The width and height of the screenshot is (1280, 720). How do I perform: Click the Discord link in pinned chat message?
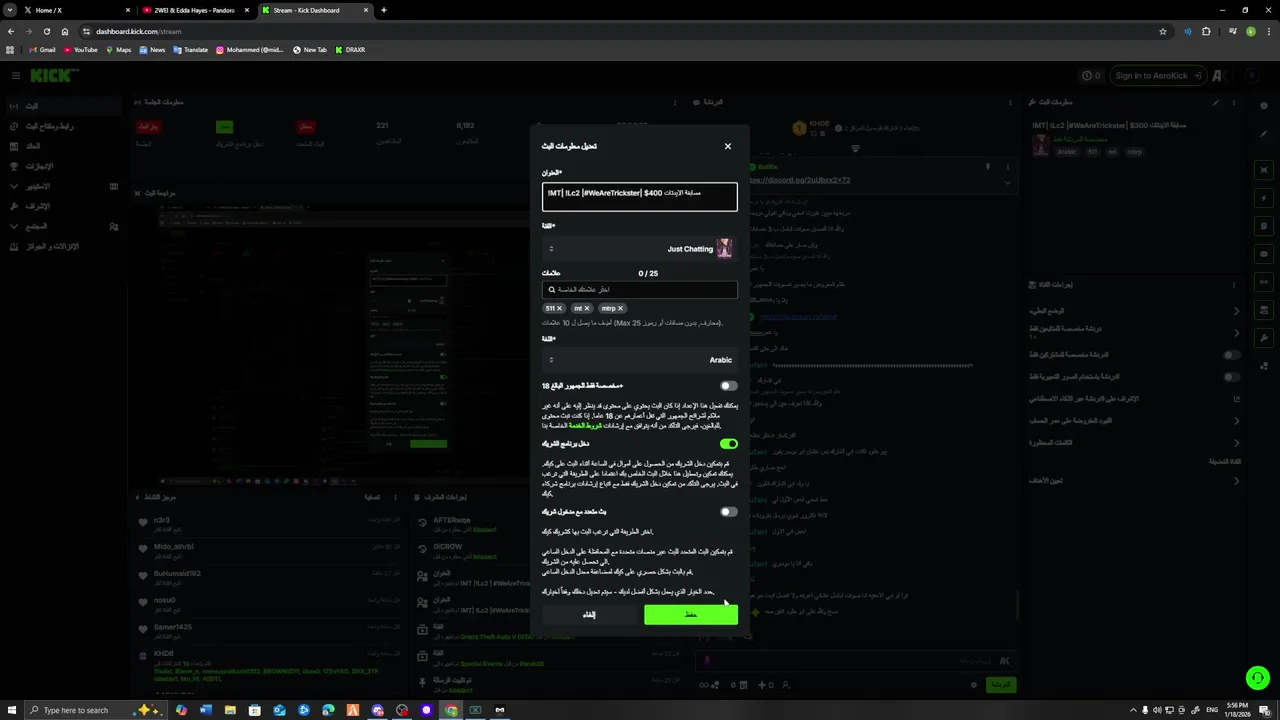click(x=798, y=180)
